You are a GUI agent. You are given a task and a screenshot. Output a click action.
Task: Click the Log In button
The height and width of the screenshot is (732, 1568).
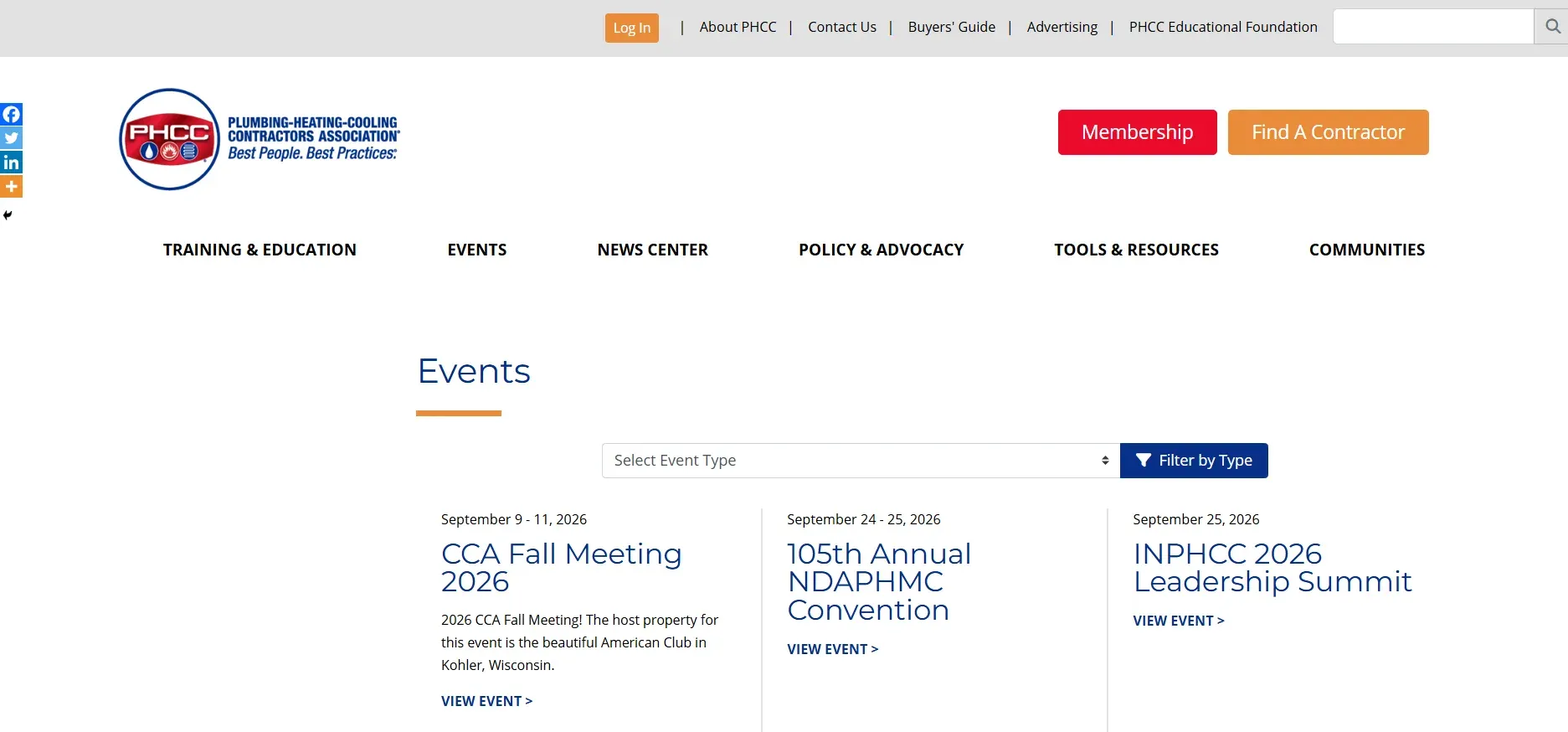coord(632,28)
